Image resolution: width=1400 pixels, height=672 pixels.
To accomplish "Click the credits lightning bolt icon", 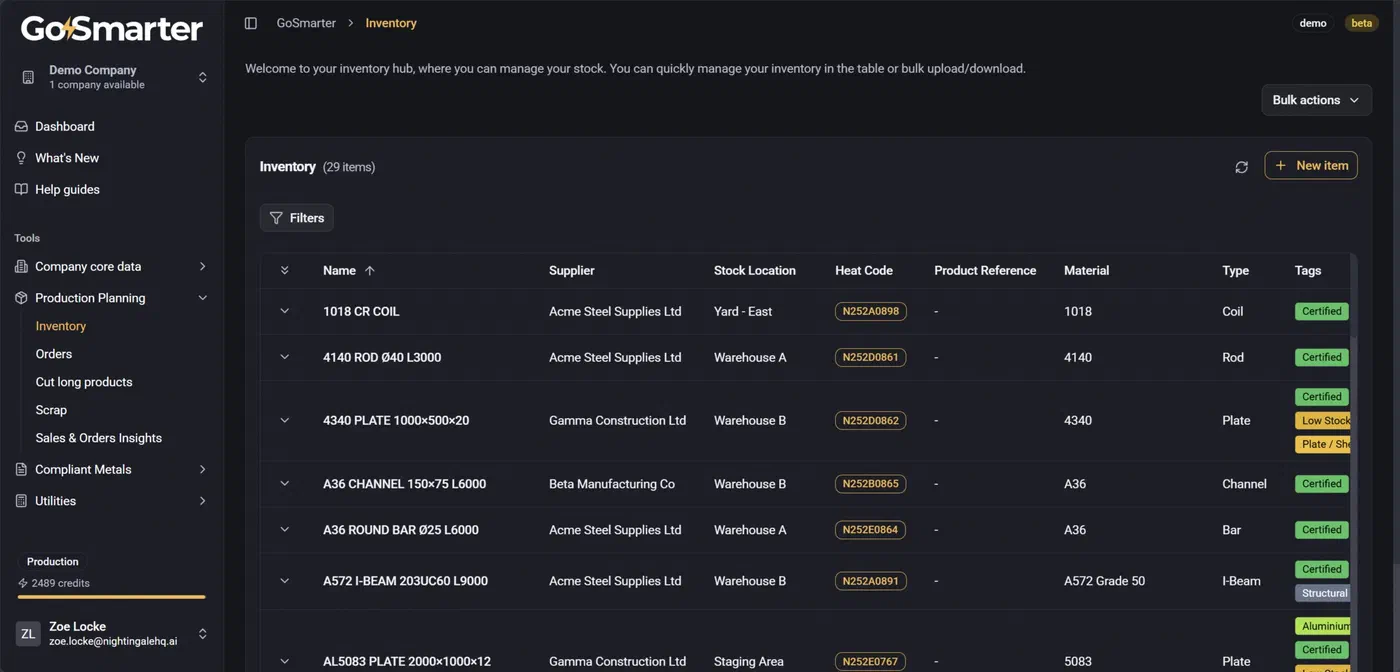I will pyautogui.click(x=23, y=583).
